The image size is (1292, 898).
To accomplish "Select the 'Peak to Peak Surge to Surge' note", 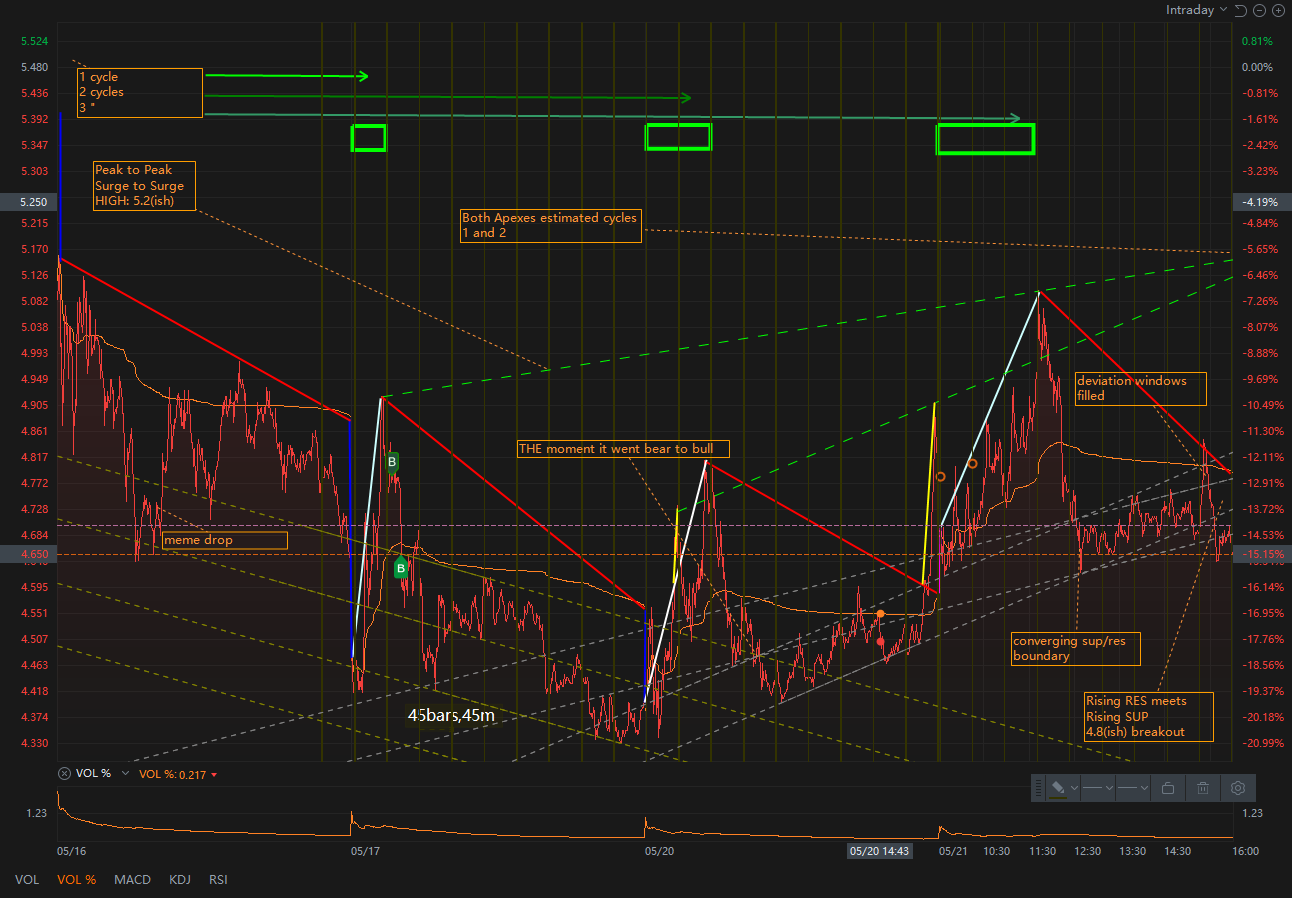I will pos(143,186).
